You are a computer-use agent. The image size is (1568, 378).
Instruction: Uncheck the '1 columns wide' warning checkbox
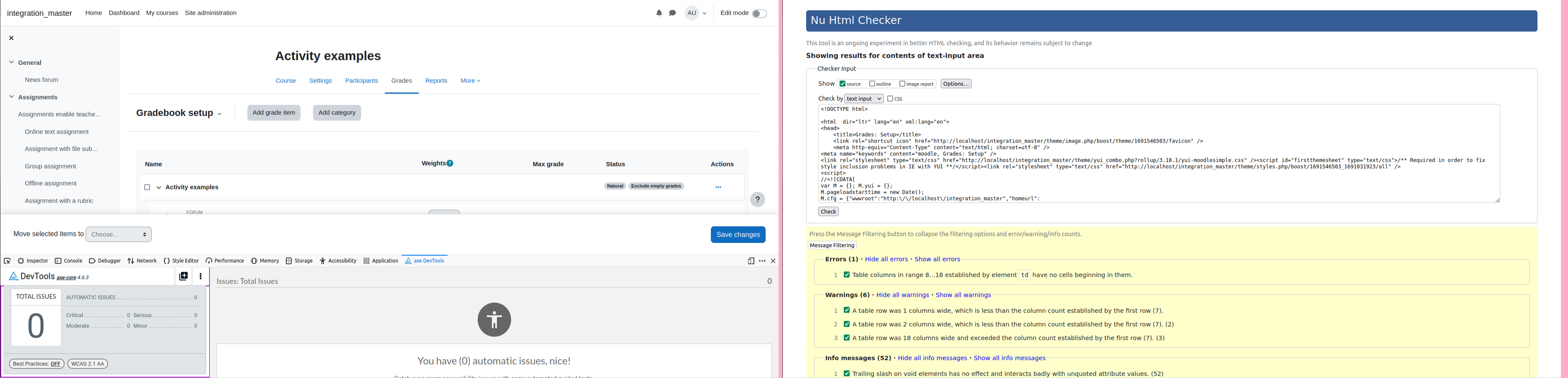tap(846, 310)
